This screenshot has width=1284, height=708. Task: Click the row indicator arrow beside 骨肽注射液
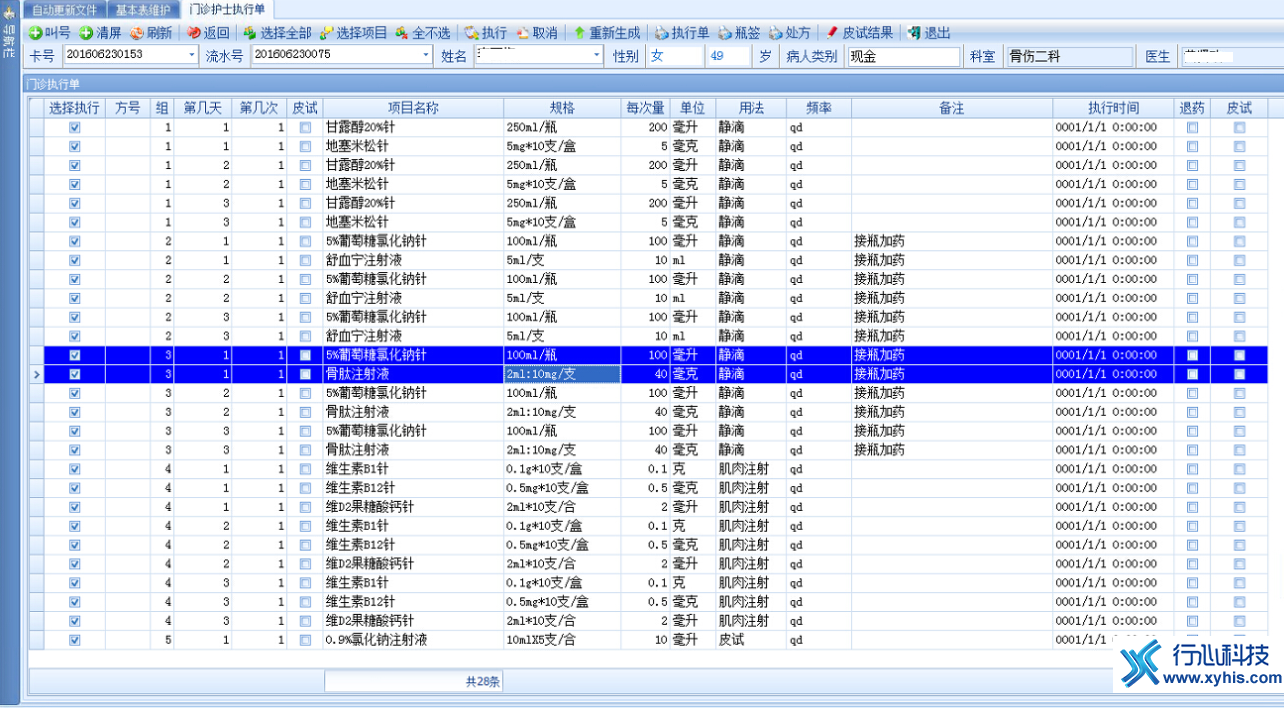click(37, 374)
